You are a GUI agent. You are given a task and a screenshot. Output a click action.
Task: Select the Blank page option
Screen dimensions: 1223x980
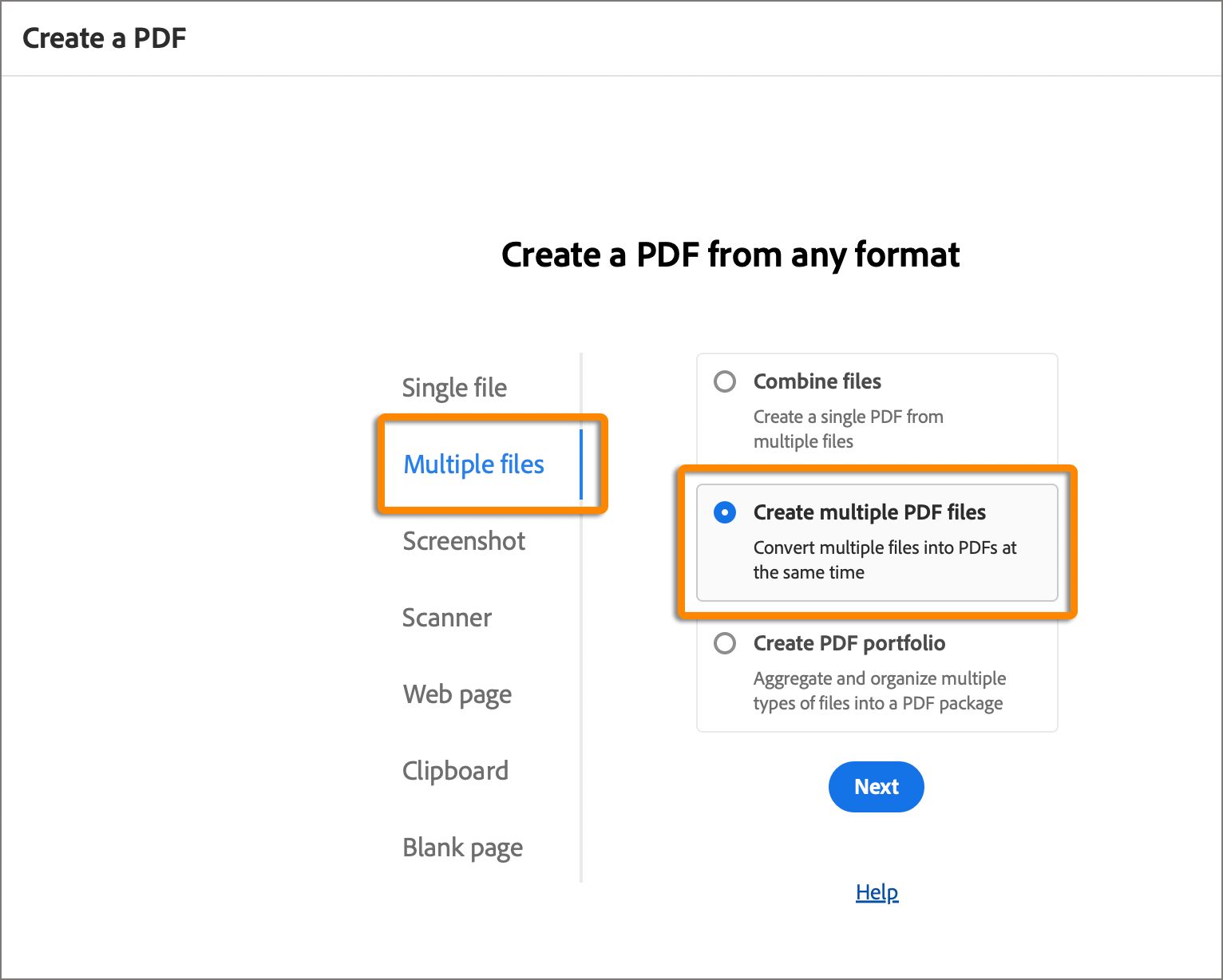click(x=462, y=848)
